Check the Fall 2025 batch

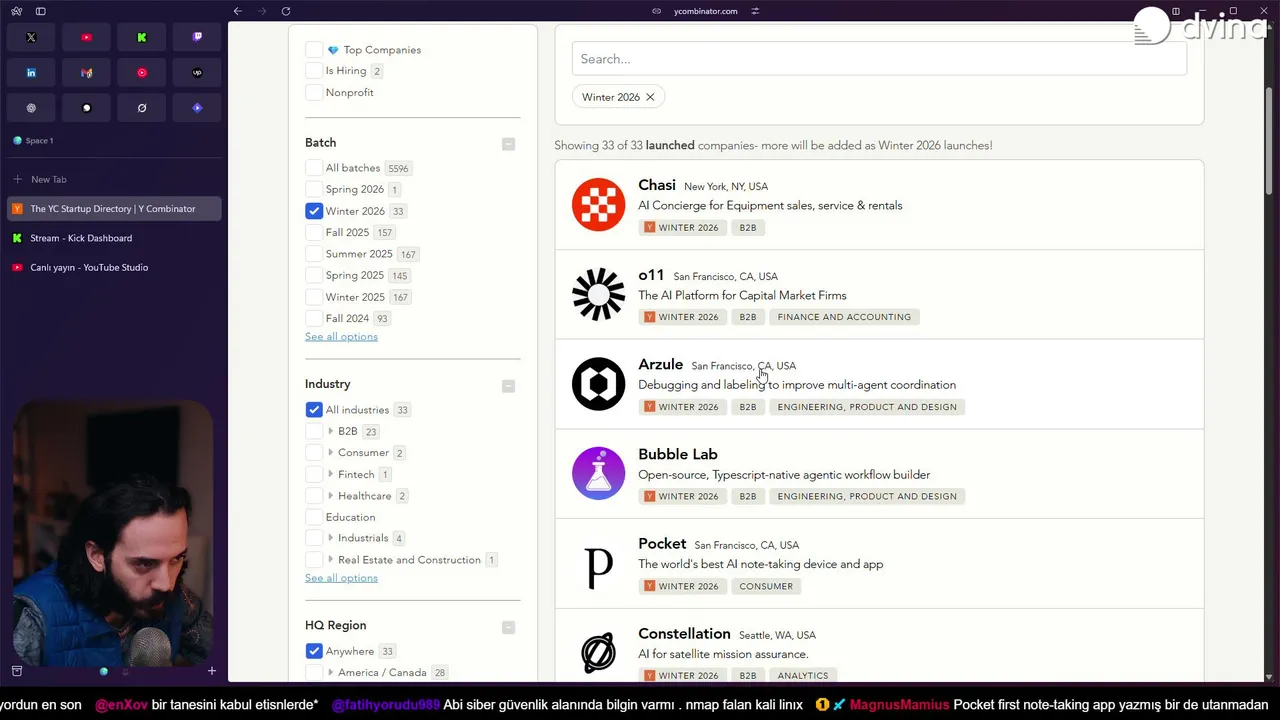314,232
